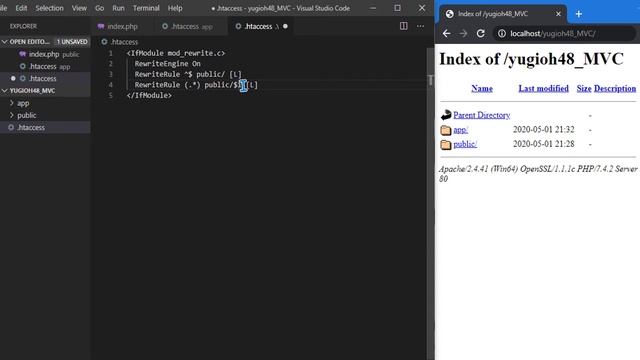Open the Parent Directory link

pyautogui.click(x=482, y=115)
